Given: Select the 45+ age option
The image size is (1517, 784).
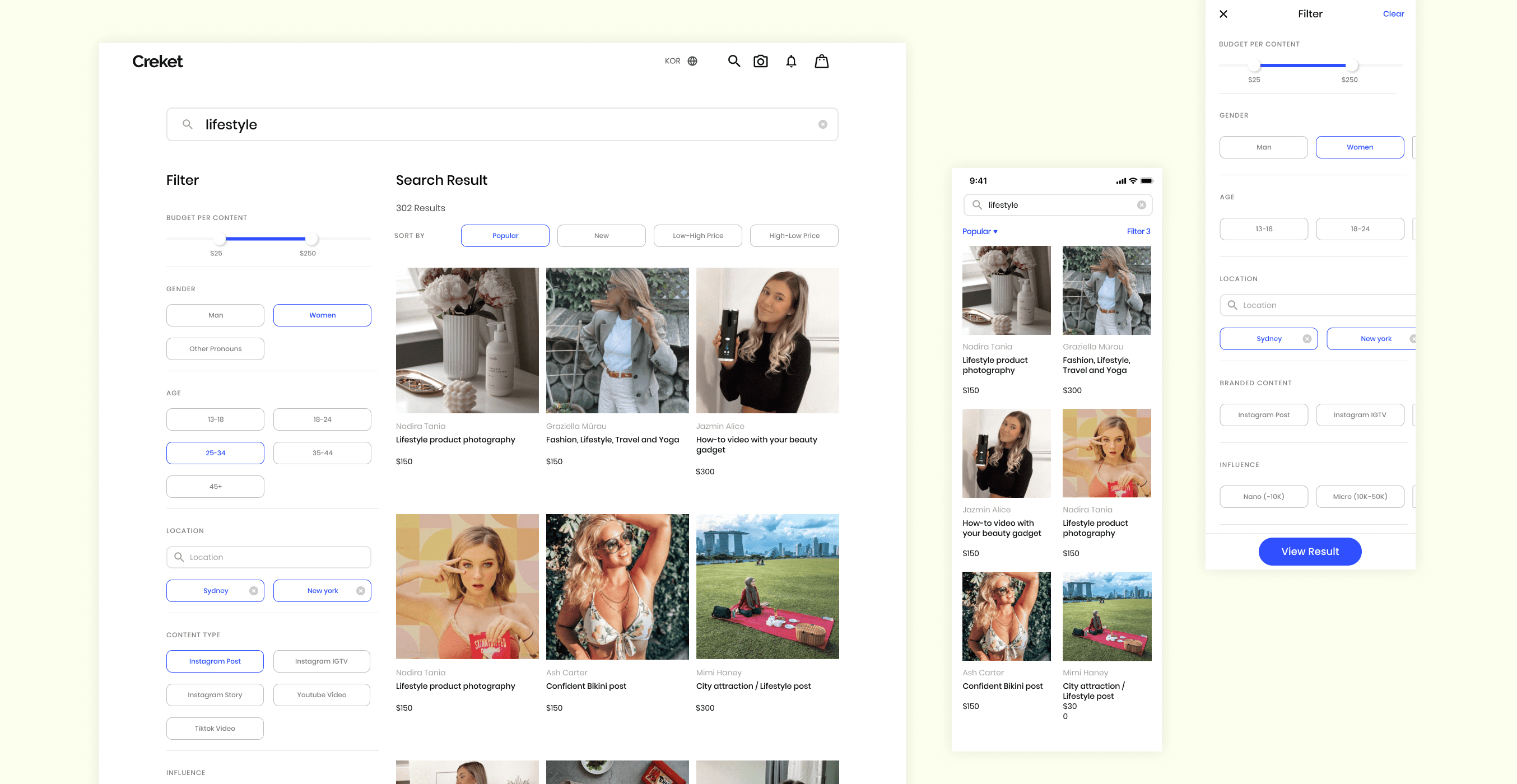Looking at the screenshot, I should point(216,487).
